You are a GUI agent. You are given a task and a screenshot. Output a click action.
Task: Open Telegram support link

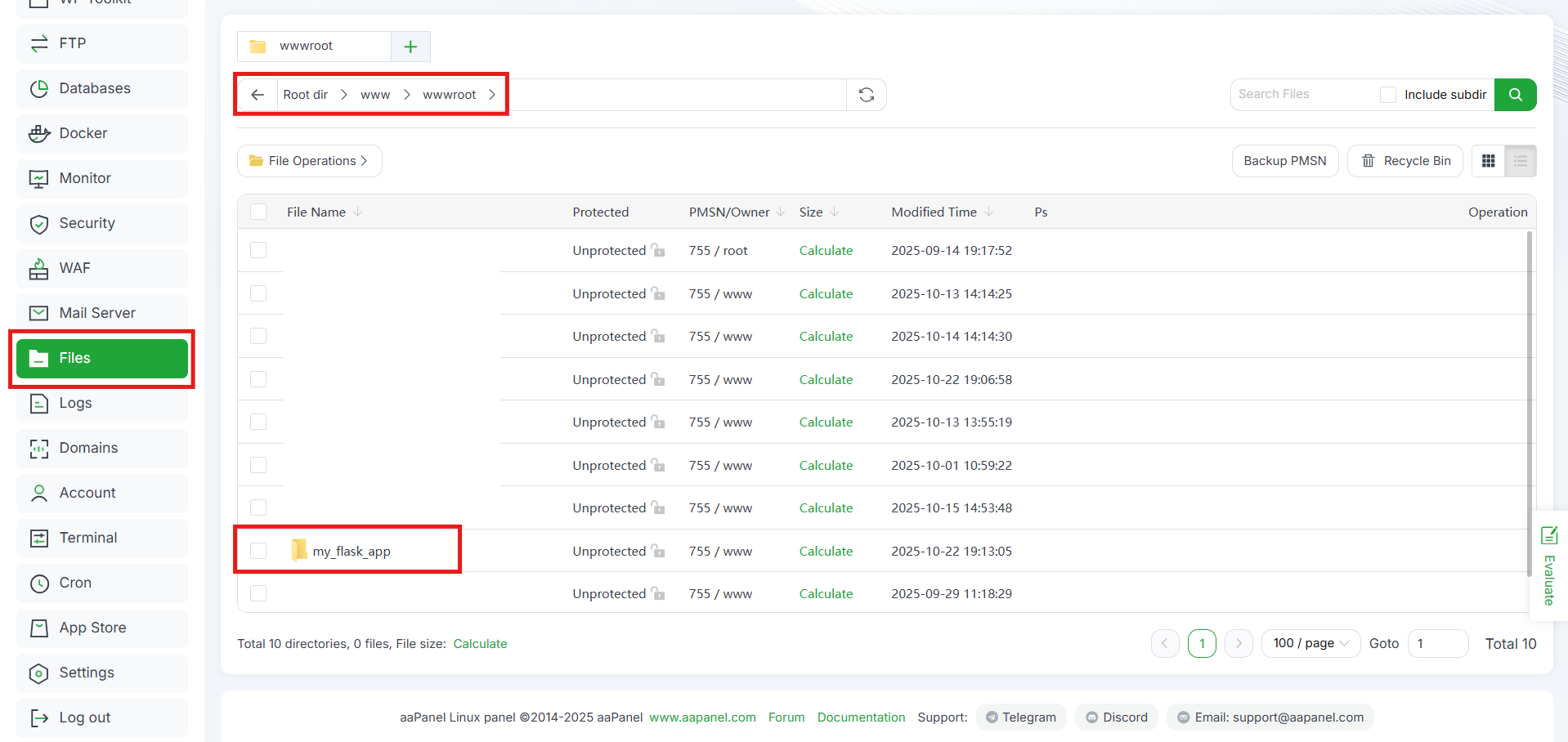coord(1021,717)
